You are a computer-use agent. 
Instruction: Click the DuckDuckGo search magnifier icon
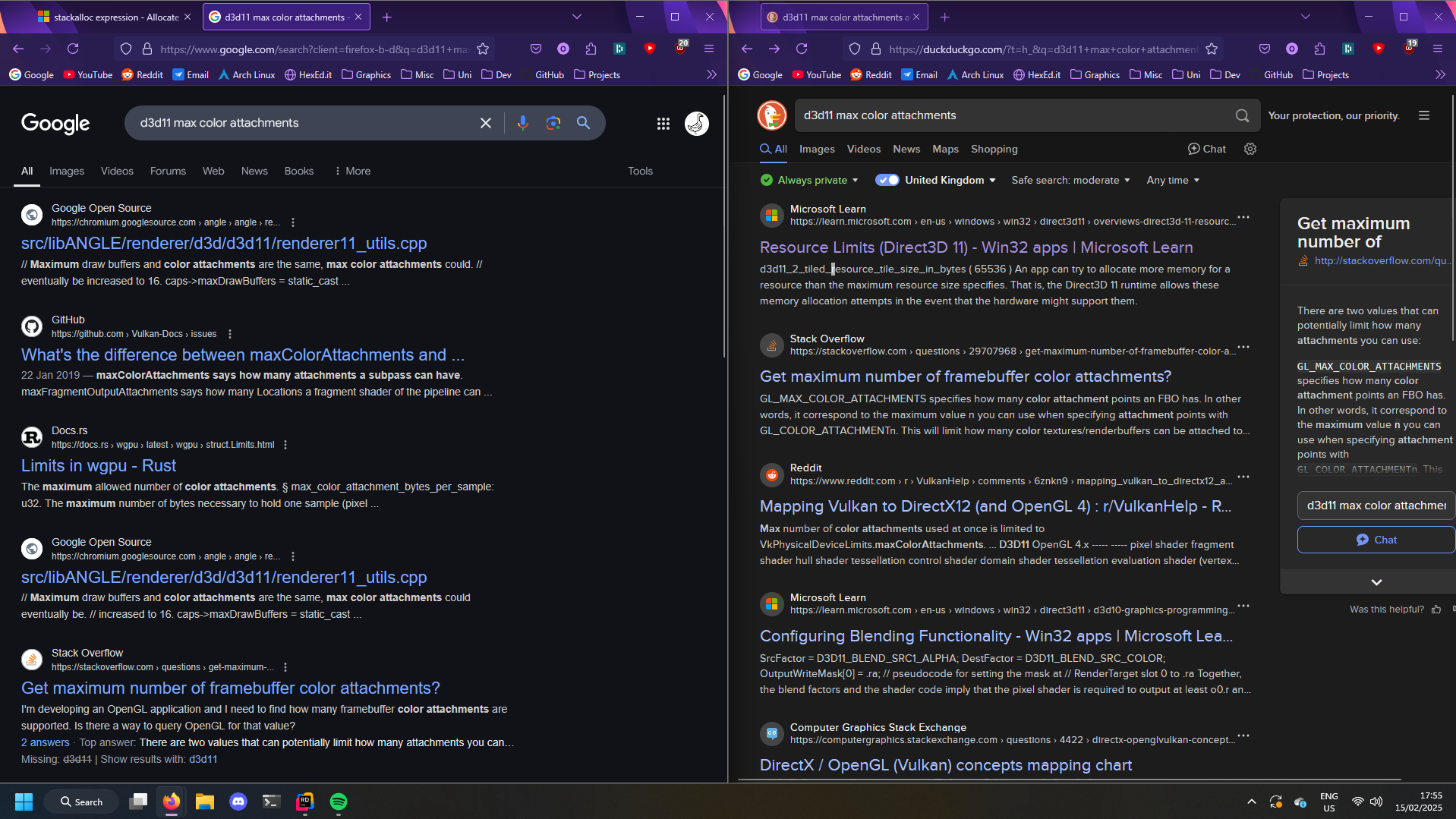[1242, 115]
